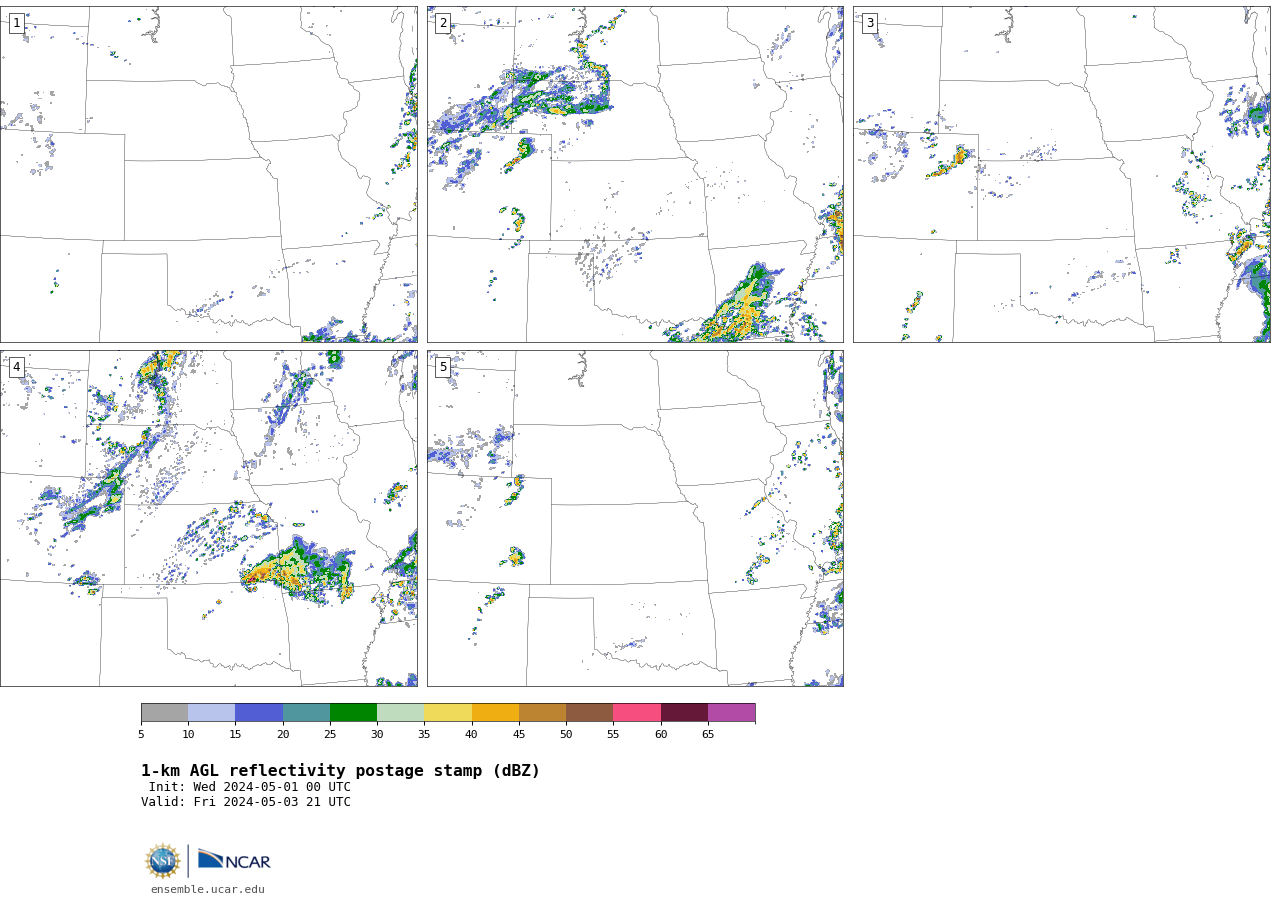Click the dark green 25-30 dBZ swatch
Viewport: 1280px width, 901px height.
click(353, 712)
